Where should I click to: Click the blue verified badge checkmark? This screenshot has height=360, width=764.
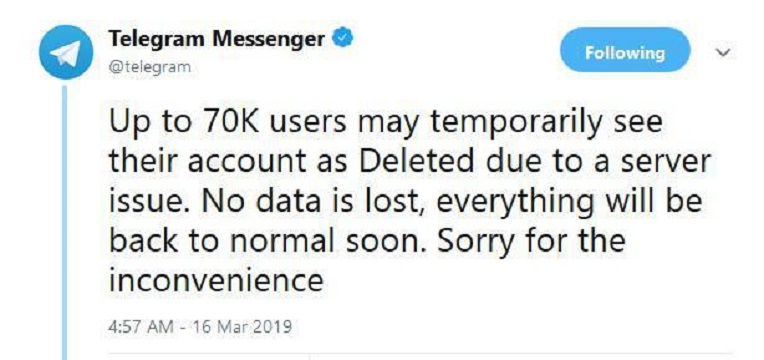pyautogui.click(x=343, y=38)
